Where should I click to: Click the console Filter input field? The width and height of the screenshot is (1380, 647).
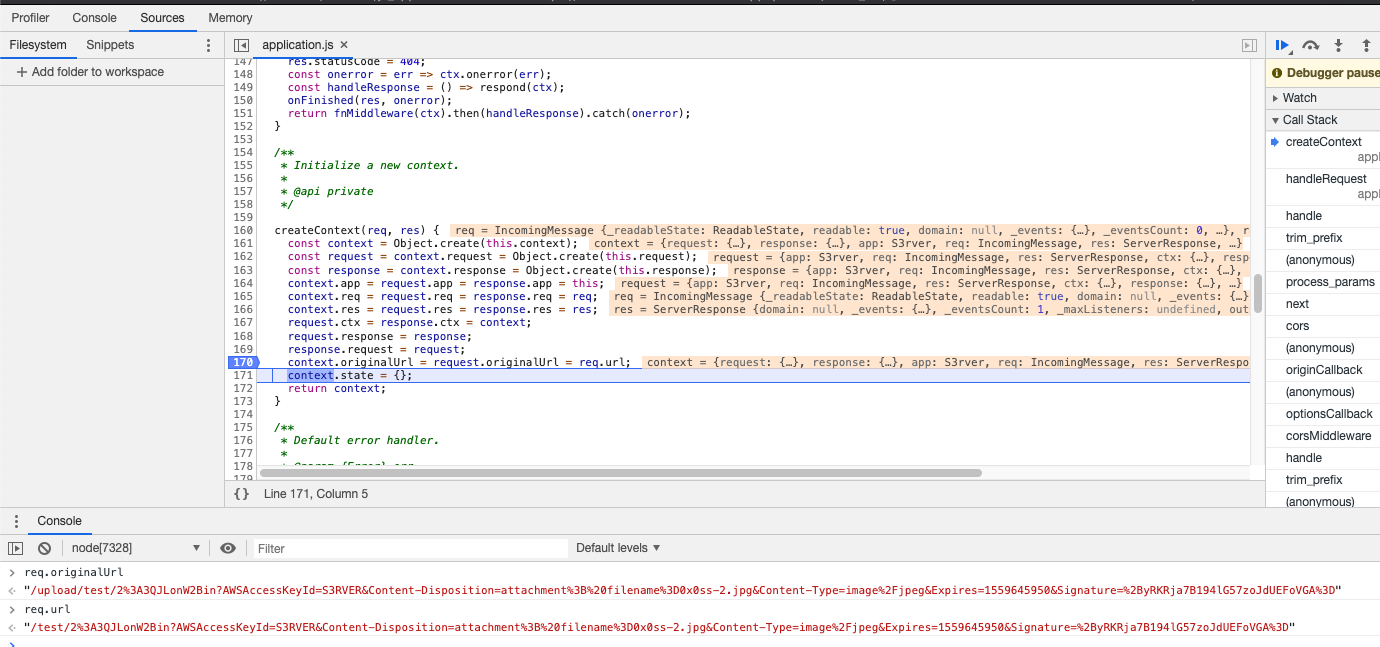(x=400, y=548)
